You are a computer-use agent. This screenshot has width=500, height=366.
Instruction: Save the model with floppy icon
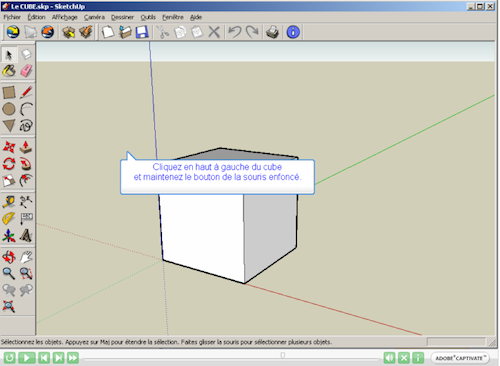tap(142, 32)
